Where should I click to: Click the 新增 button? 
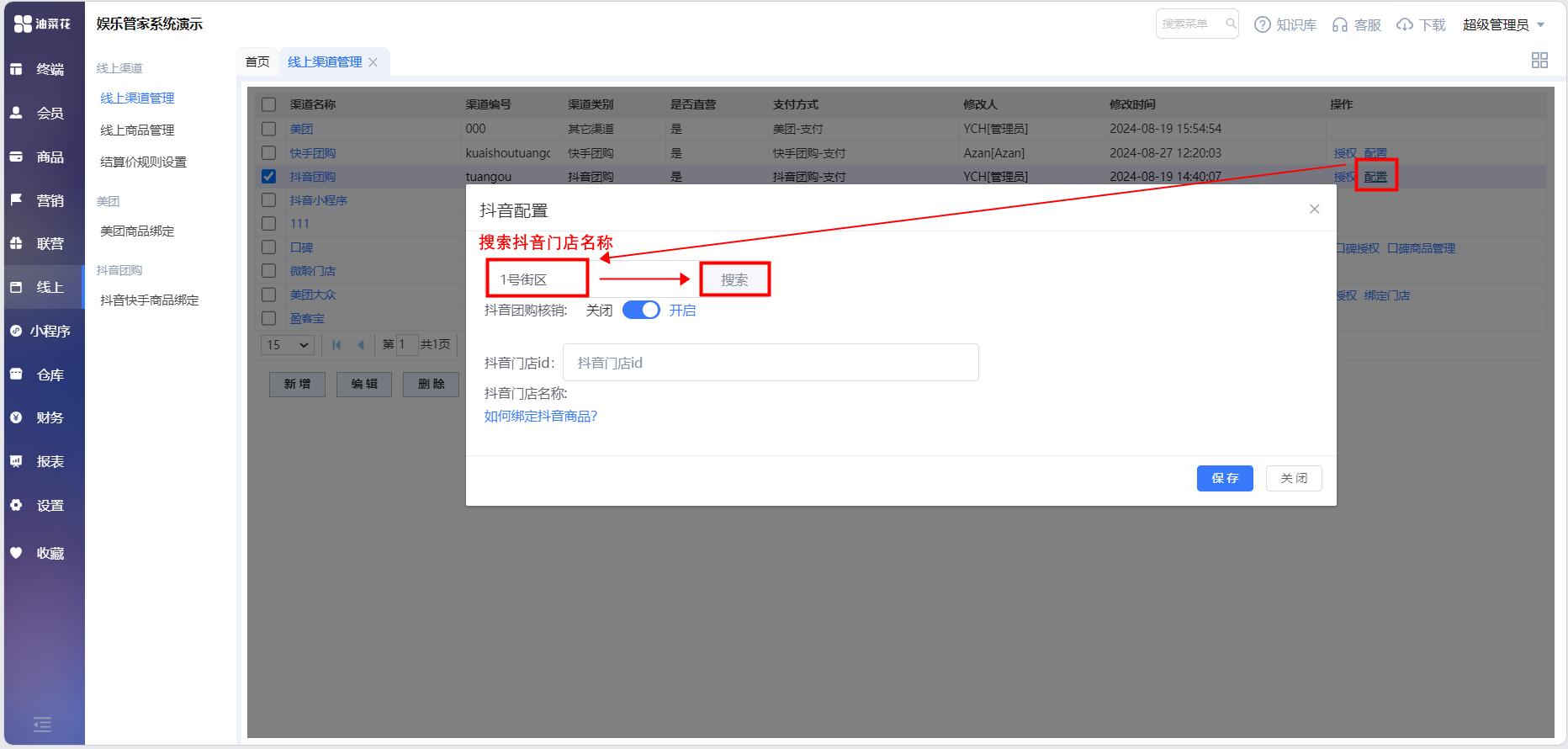click(297, 384)
